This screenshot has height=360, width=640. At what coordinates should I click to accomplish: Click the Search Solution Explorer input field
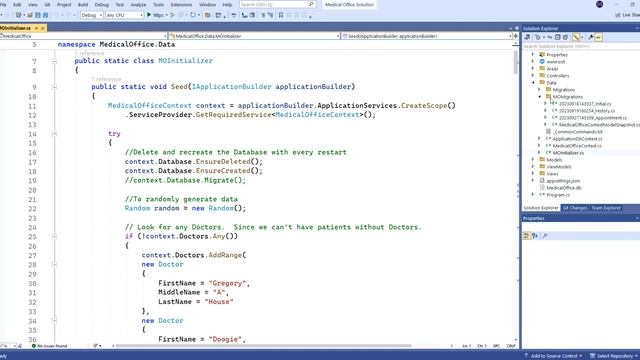[x=581, y=46]
